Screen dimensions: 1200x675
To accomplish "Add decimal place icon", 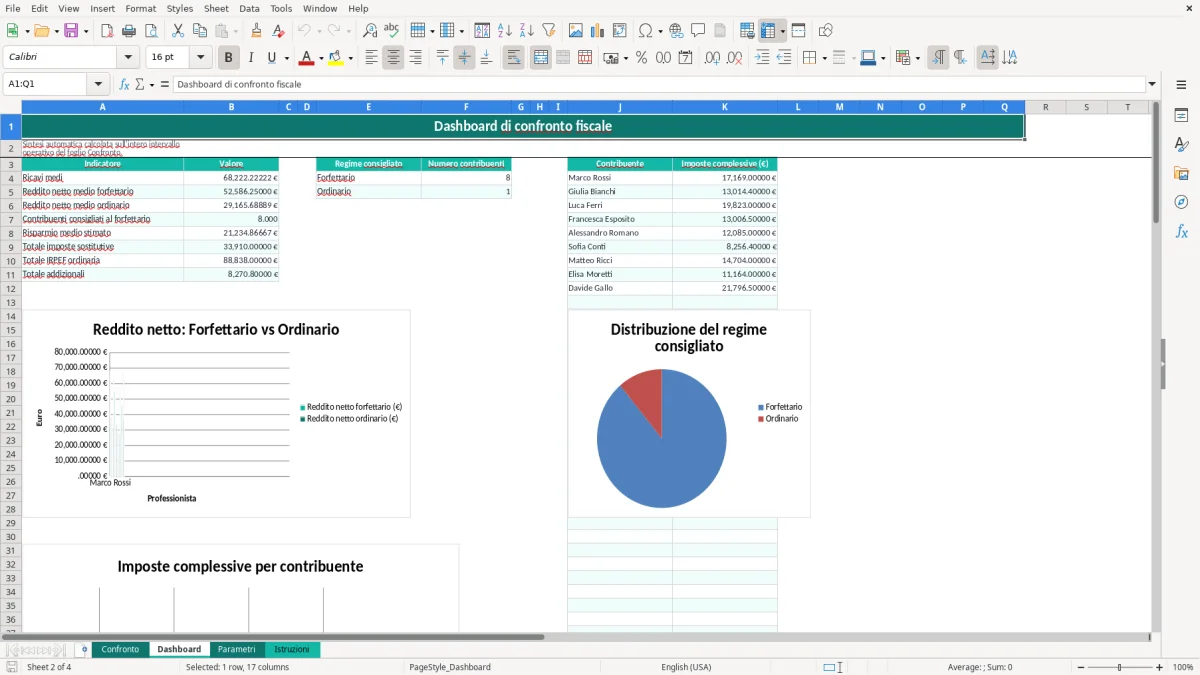I will point(714,58).
